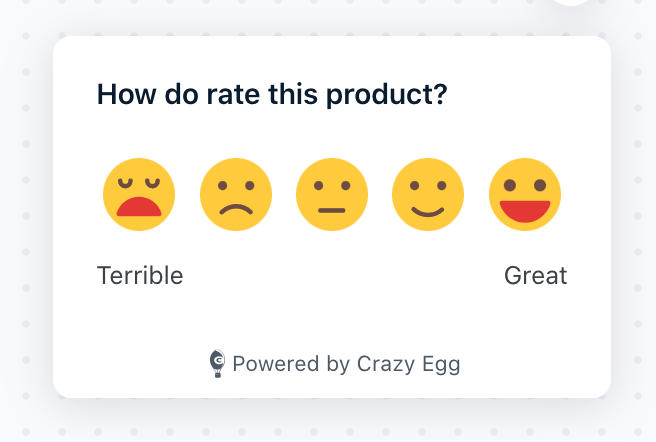Click the "Terrible" scale label
The height and width of the screenshot is (442, 656).
[x=140, y=275]
